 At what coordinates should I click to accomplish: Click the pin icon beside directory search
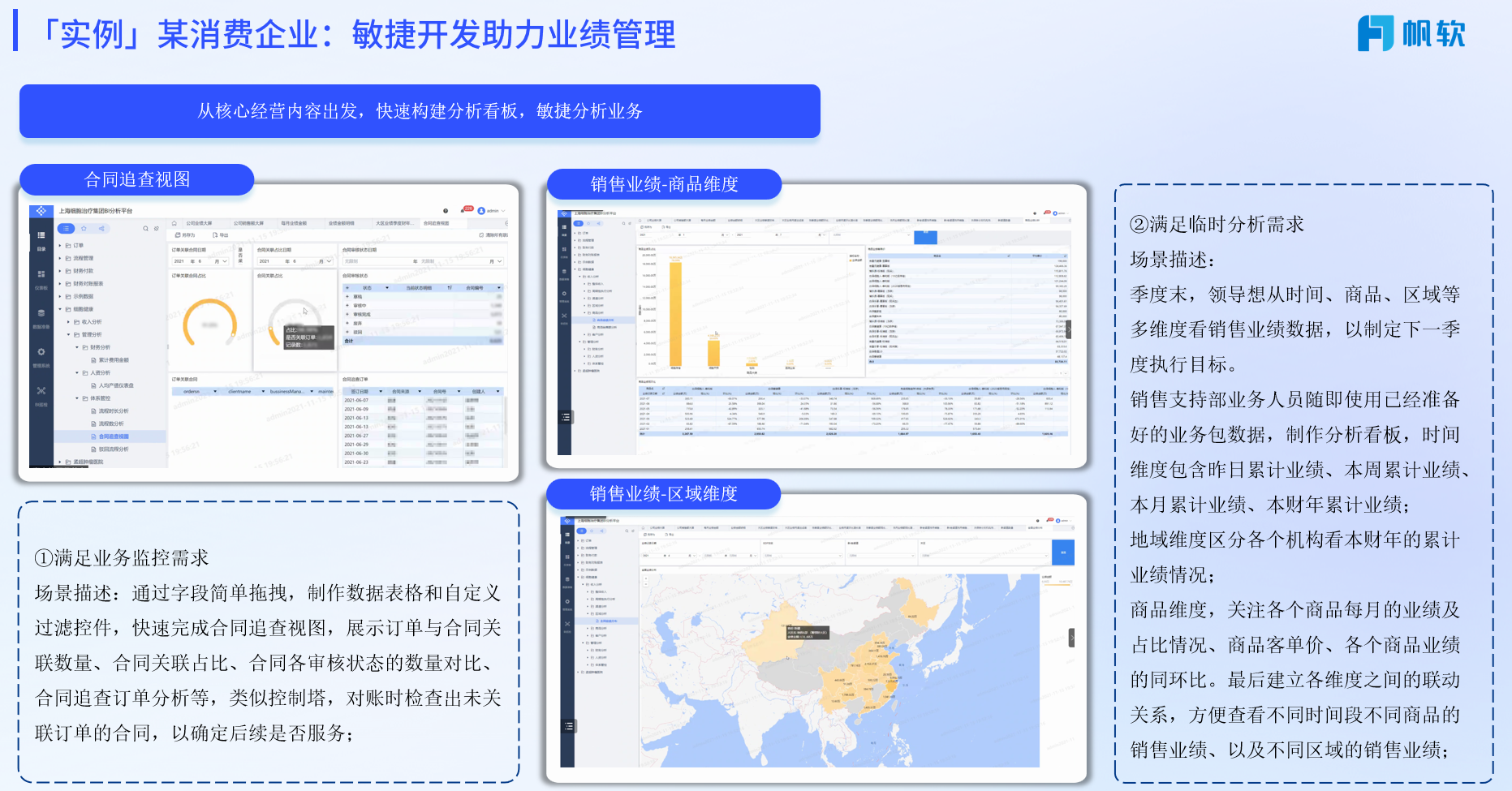157,229
